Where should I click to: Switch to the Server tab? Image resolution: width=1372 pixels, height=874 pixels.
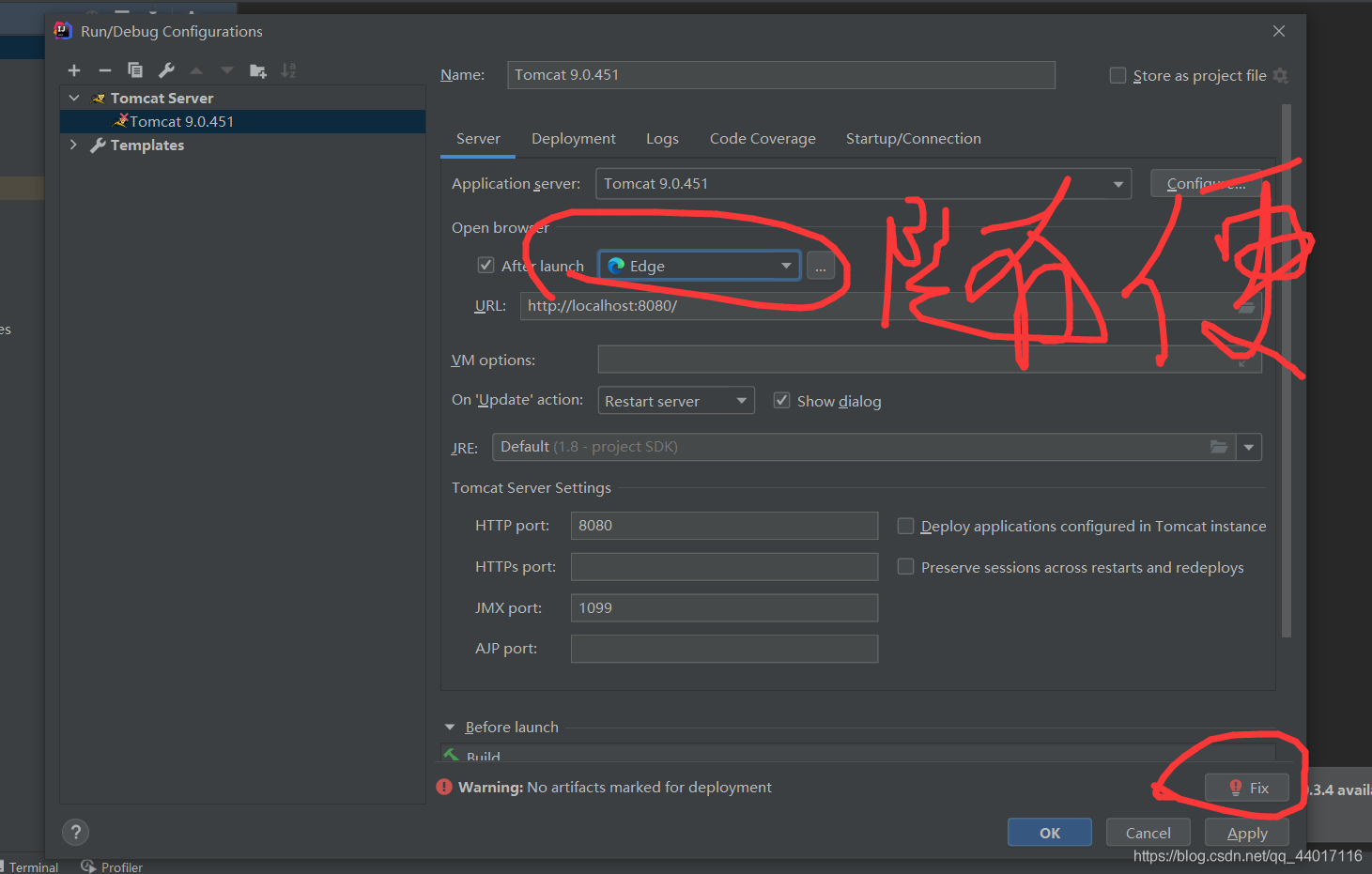pyautogui.click(x=478, y=139)
